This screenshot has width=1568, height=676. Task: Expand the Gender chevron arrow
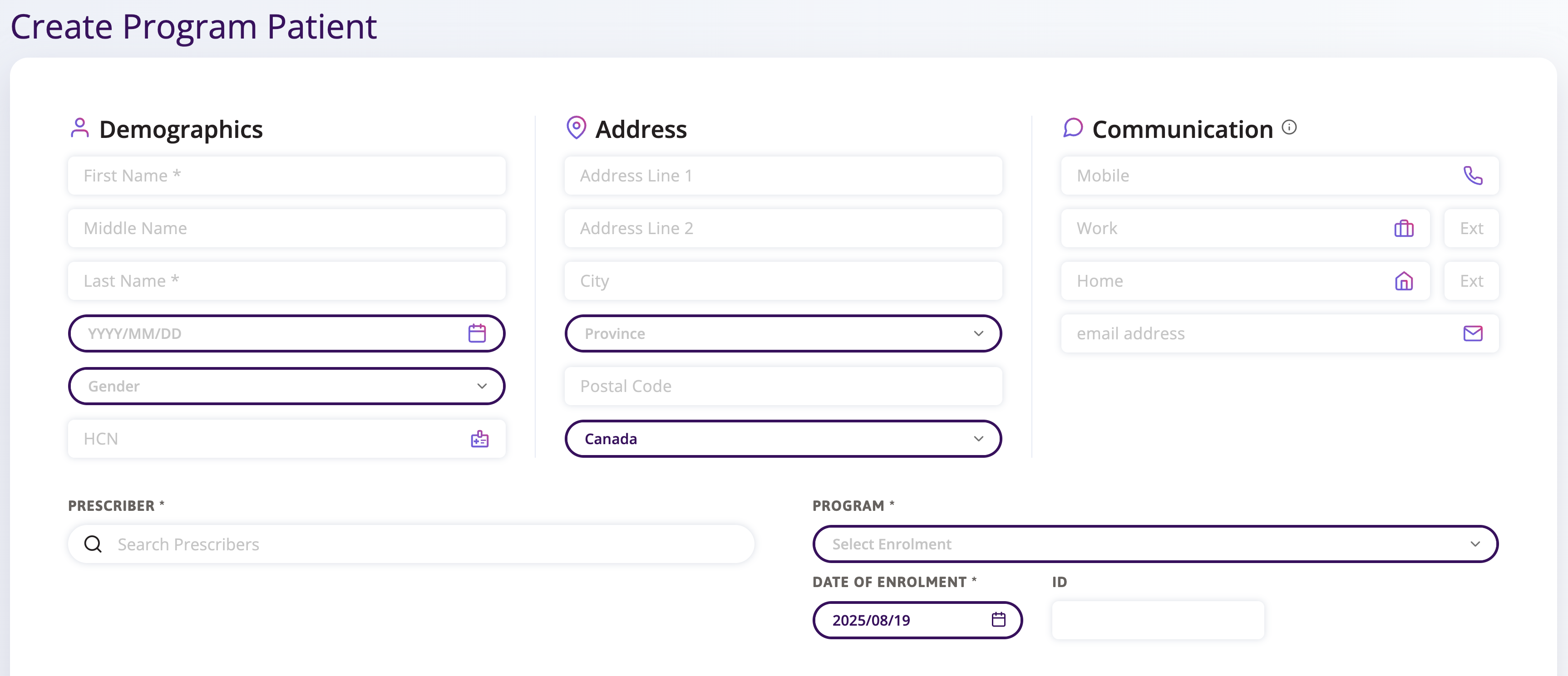(x=482, y=386)
